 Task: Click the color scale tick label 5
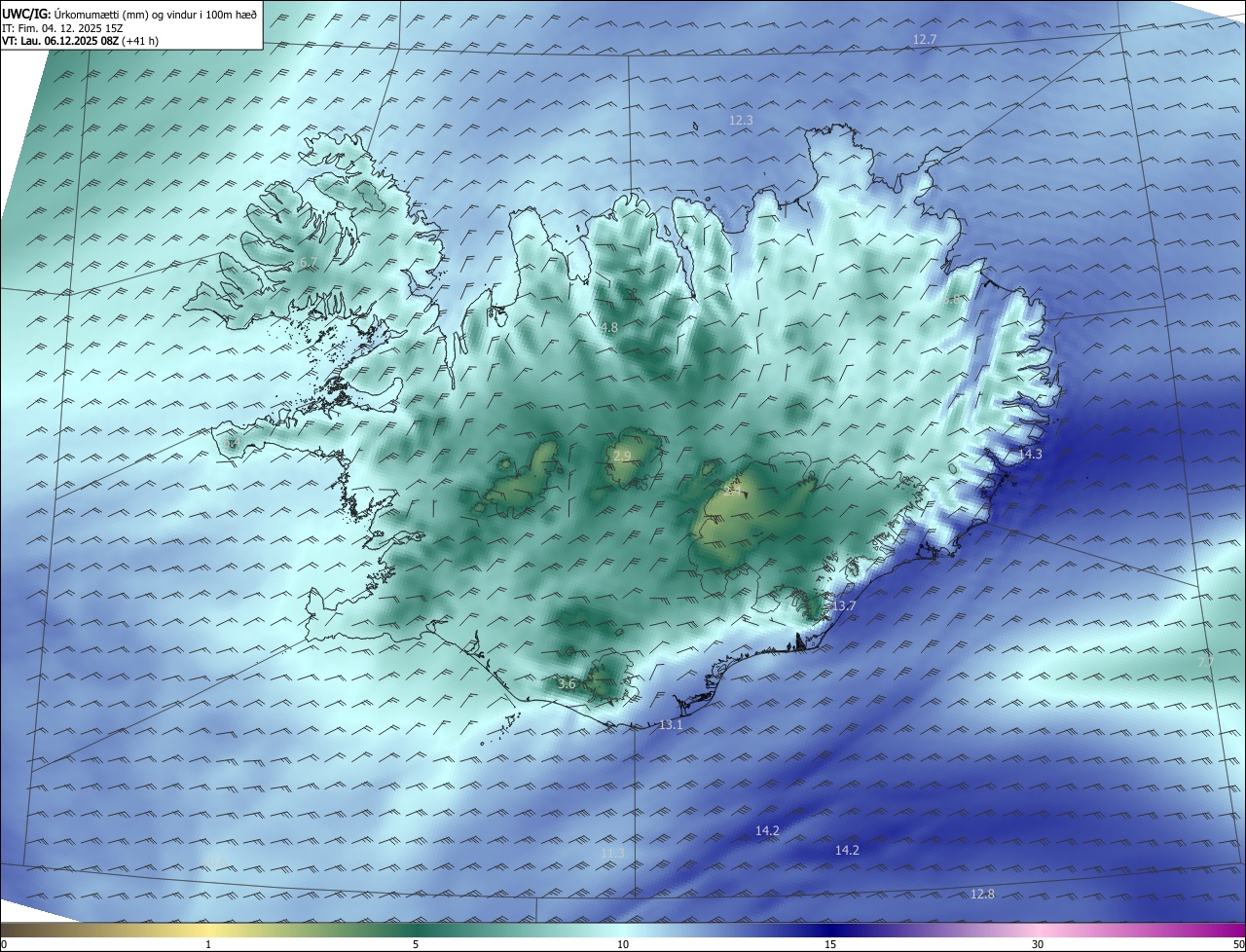pyautogui.click(x=416, y=944)
